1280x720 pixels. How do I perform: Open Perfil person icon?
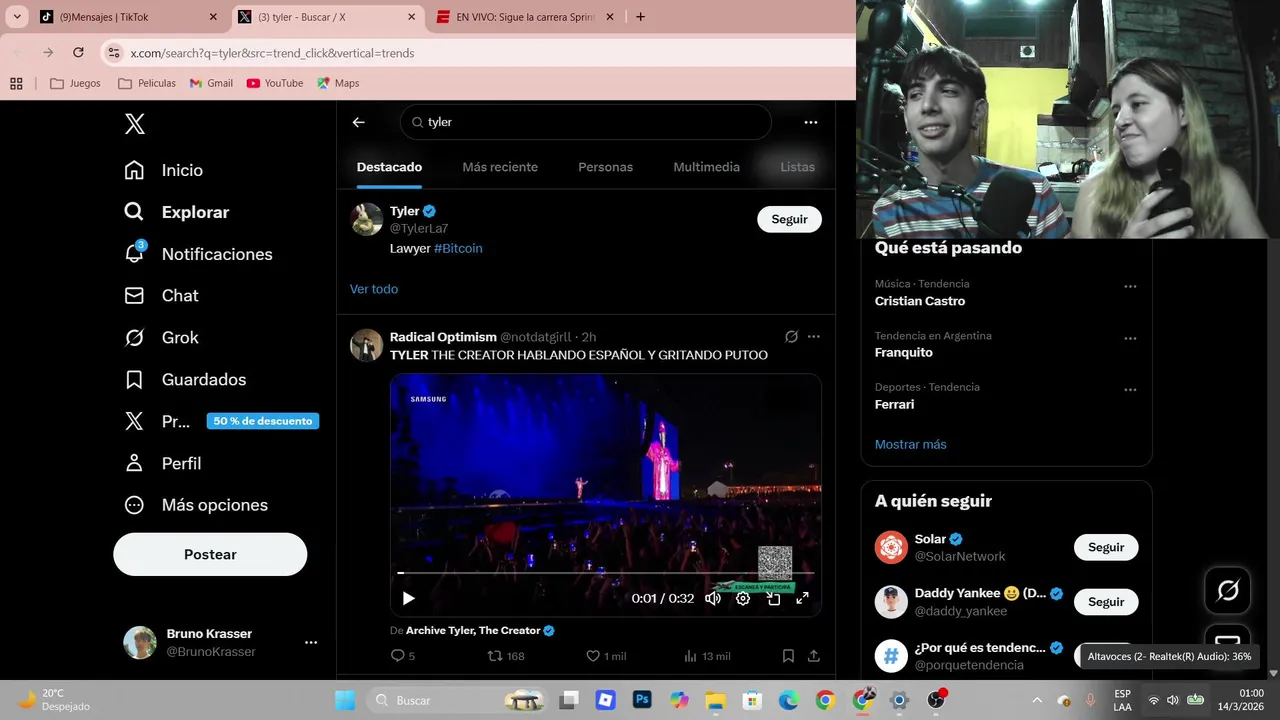click(x=134, y=463)
